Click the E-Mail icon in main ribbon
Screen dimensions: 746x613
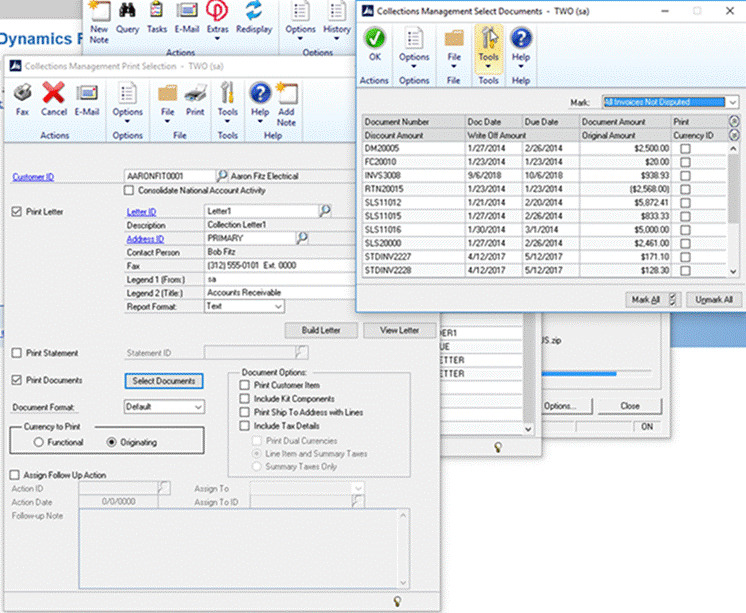pyautogui.click(x=186, y=11)
